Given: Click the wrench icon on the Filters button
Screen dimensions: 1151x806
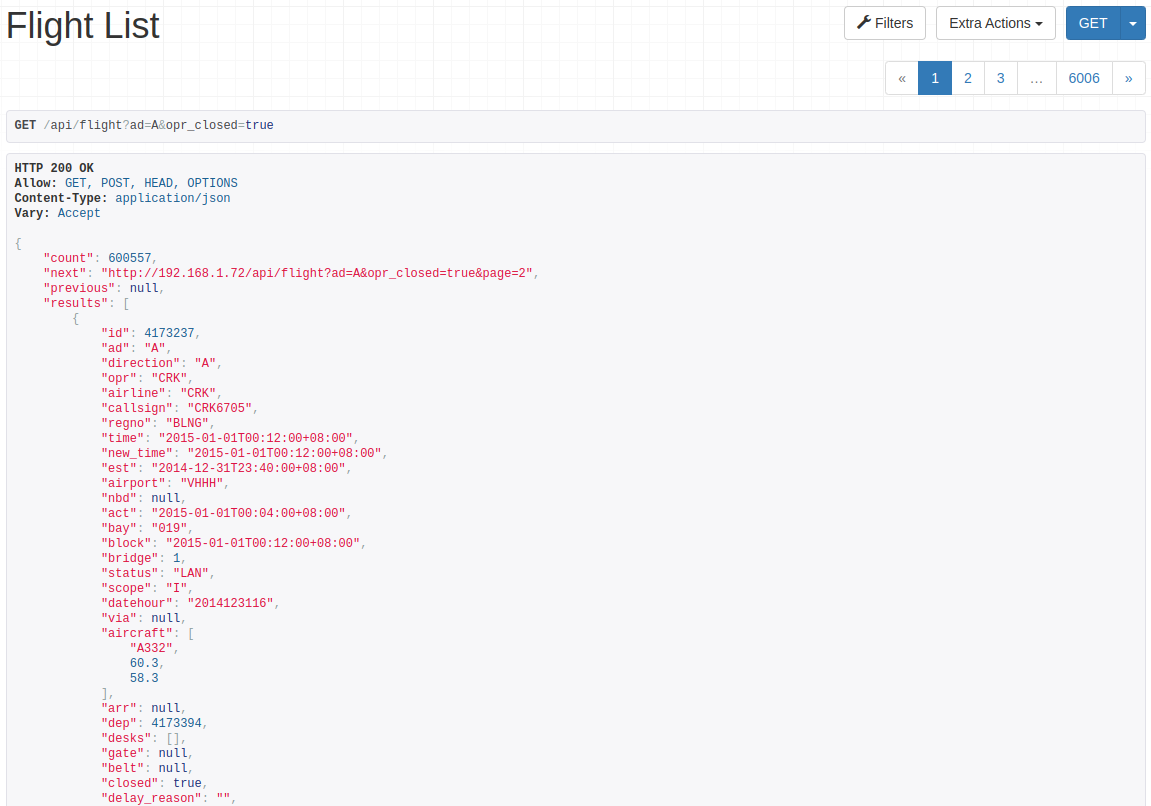Looking at the screenshot, I should click(862, 22).
